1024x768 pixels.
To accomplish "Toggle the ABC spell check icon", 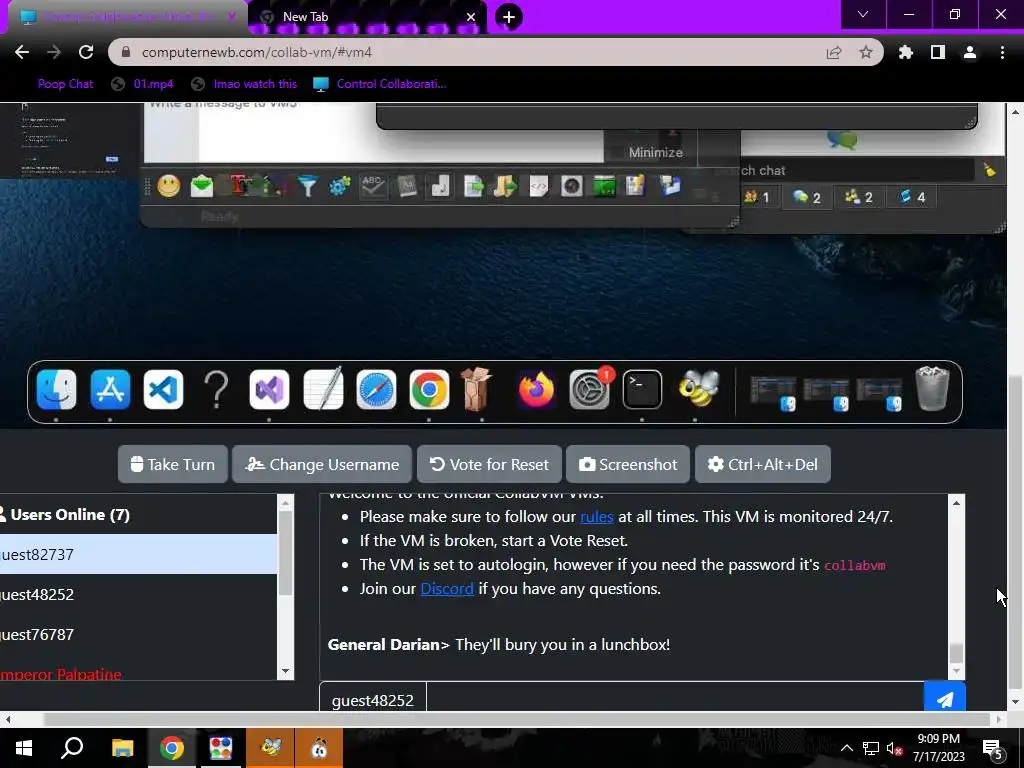I will [373, 186].
